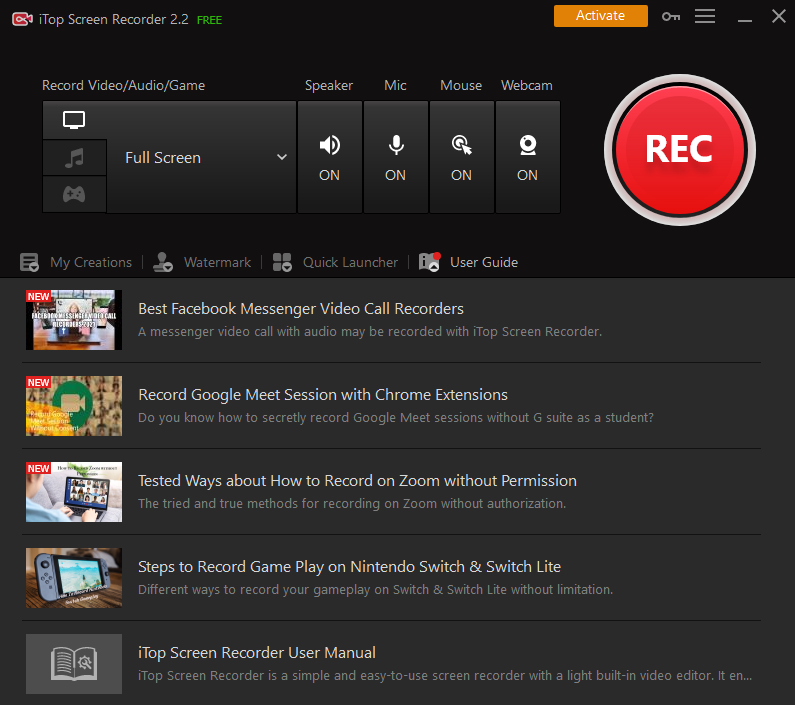This screenshot has height=705, width=795.
Task: Turn off the Webcam overlay toggle
Action: pos(527,157)
